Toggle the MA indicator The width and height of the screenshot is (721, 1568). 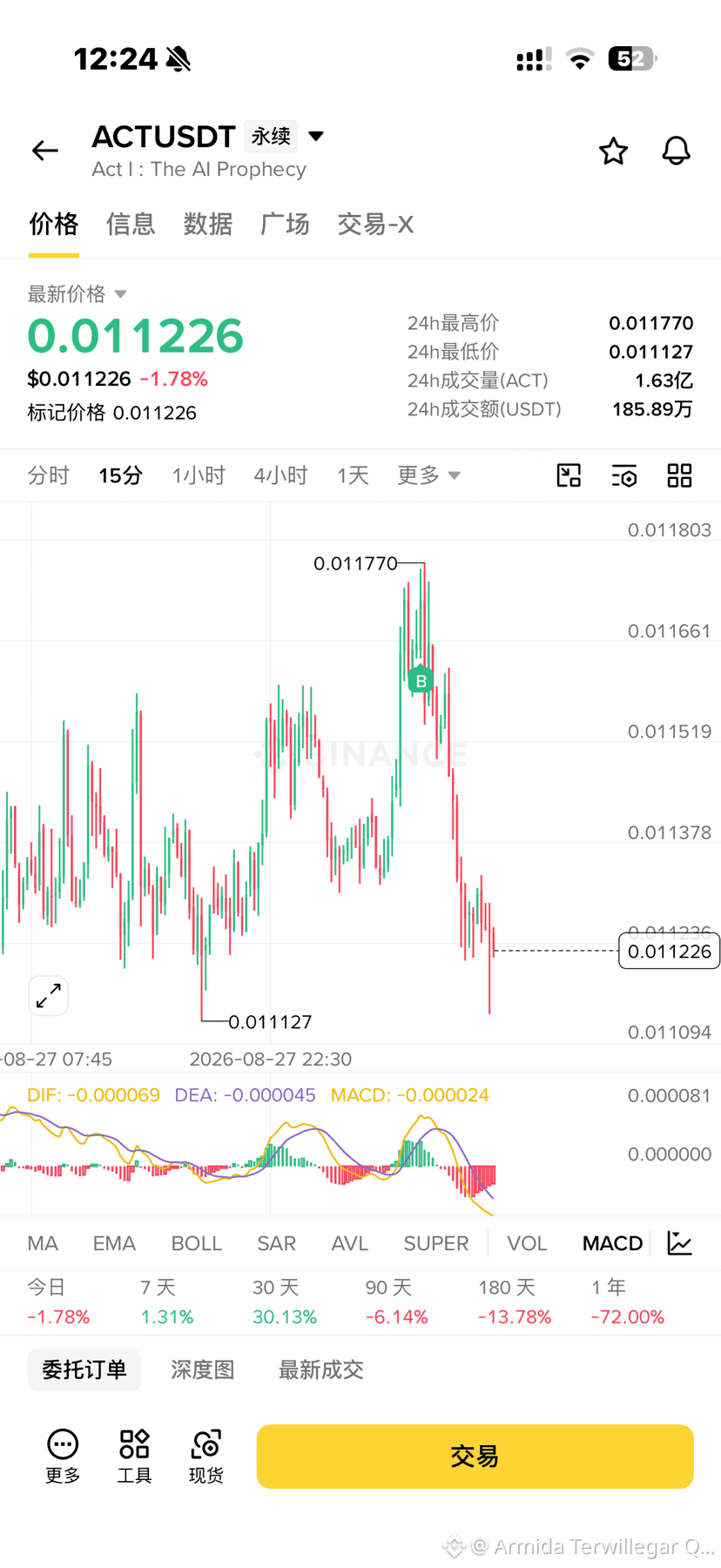43,1243
